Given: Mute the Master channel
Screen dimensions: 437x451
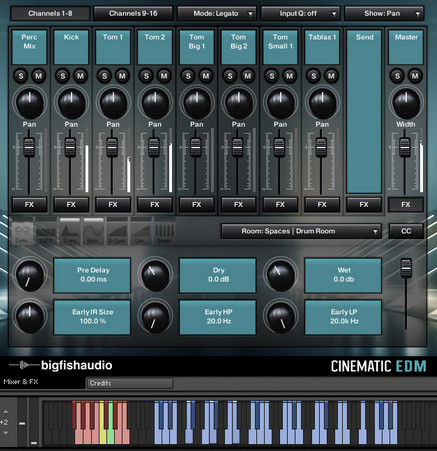Looking at the screenshot, I should pos(415,76).
